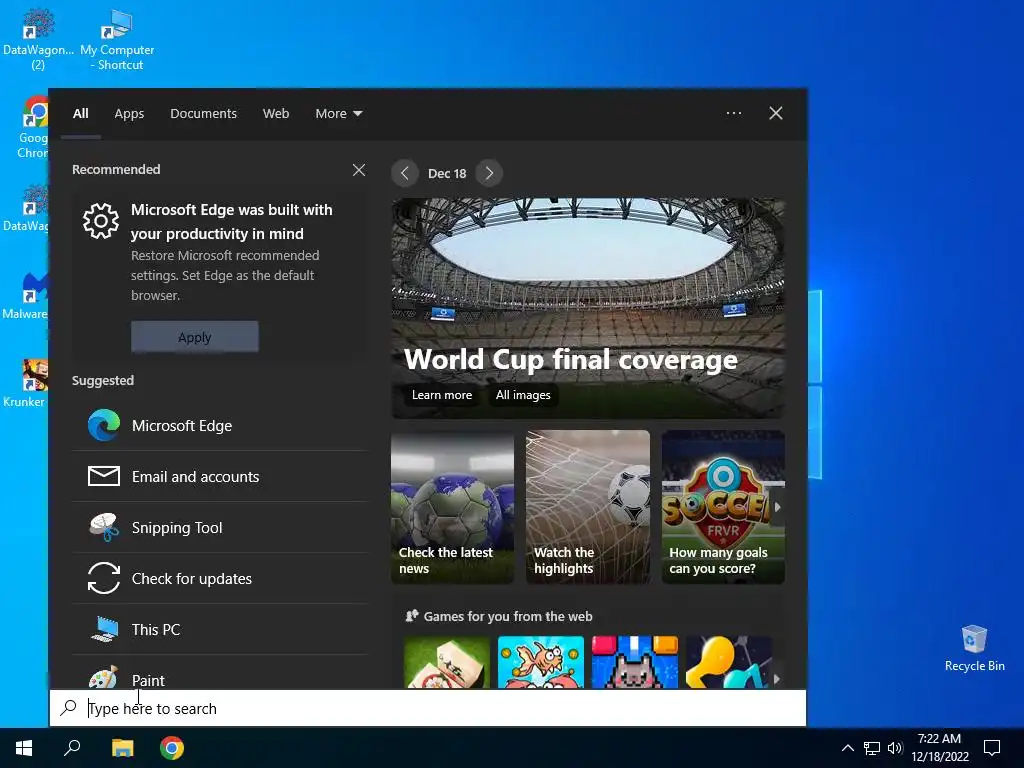Click the Apply button
This screenshot has height=768, width=1024.
pos(195,337)
